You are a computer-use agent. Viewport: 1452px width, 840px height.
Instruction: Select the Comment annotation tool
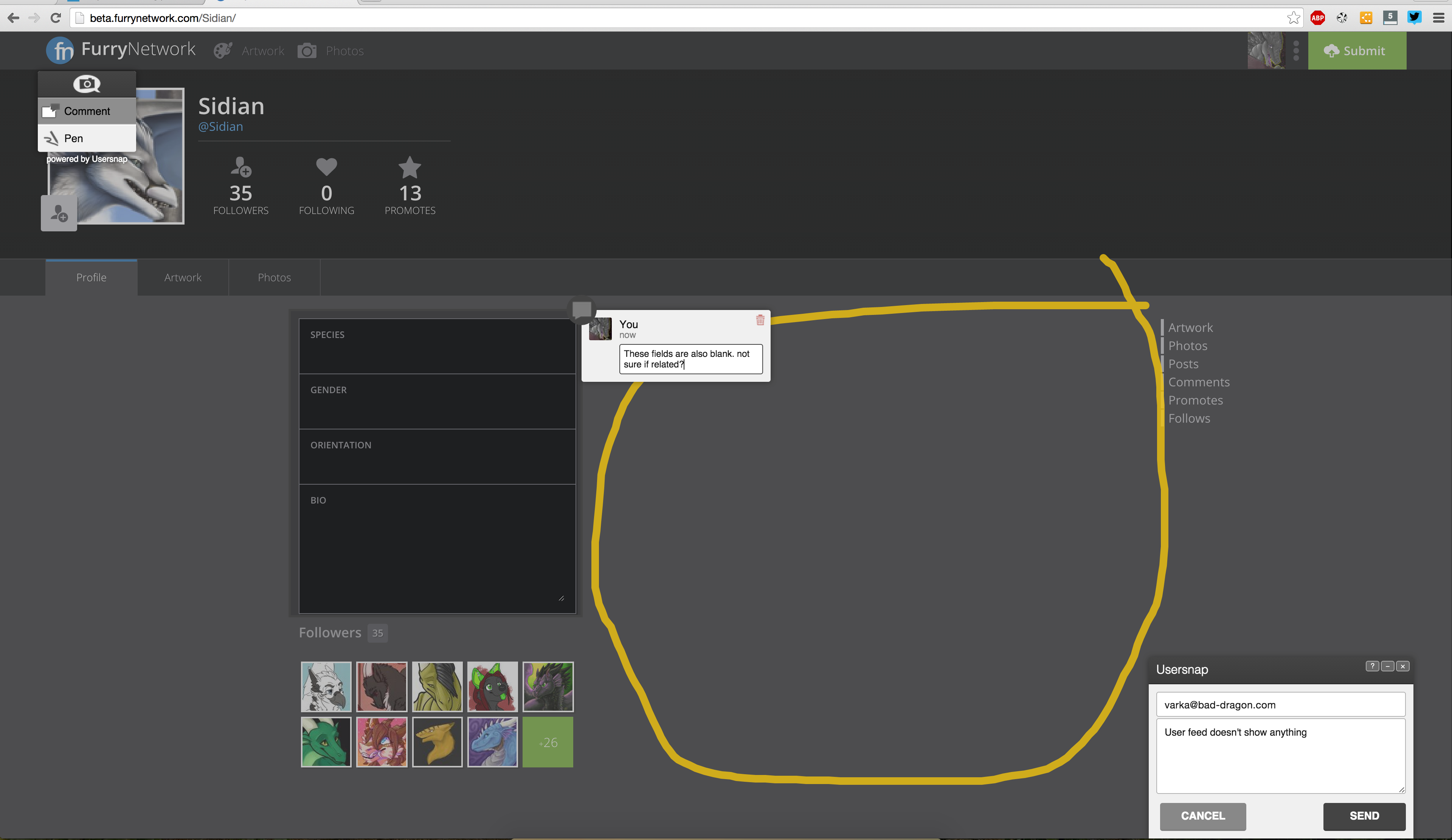click(87, 111)
